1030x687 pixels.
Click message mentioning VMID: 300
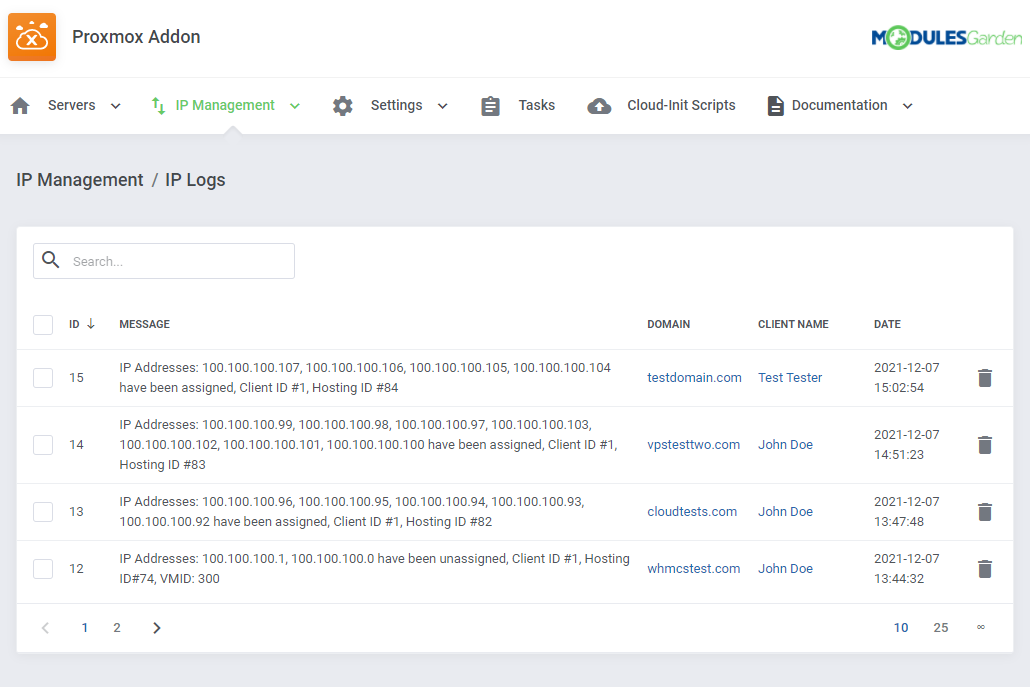[374, 569]
